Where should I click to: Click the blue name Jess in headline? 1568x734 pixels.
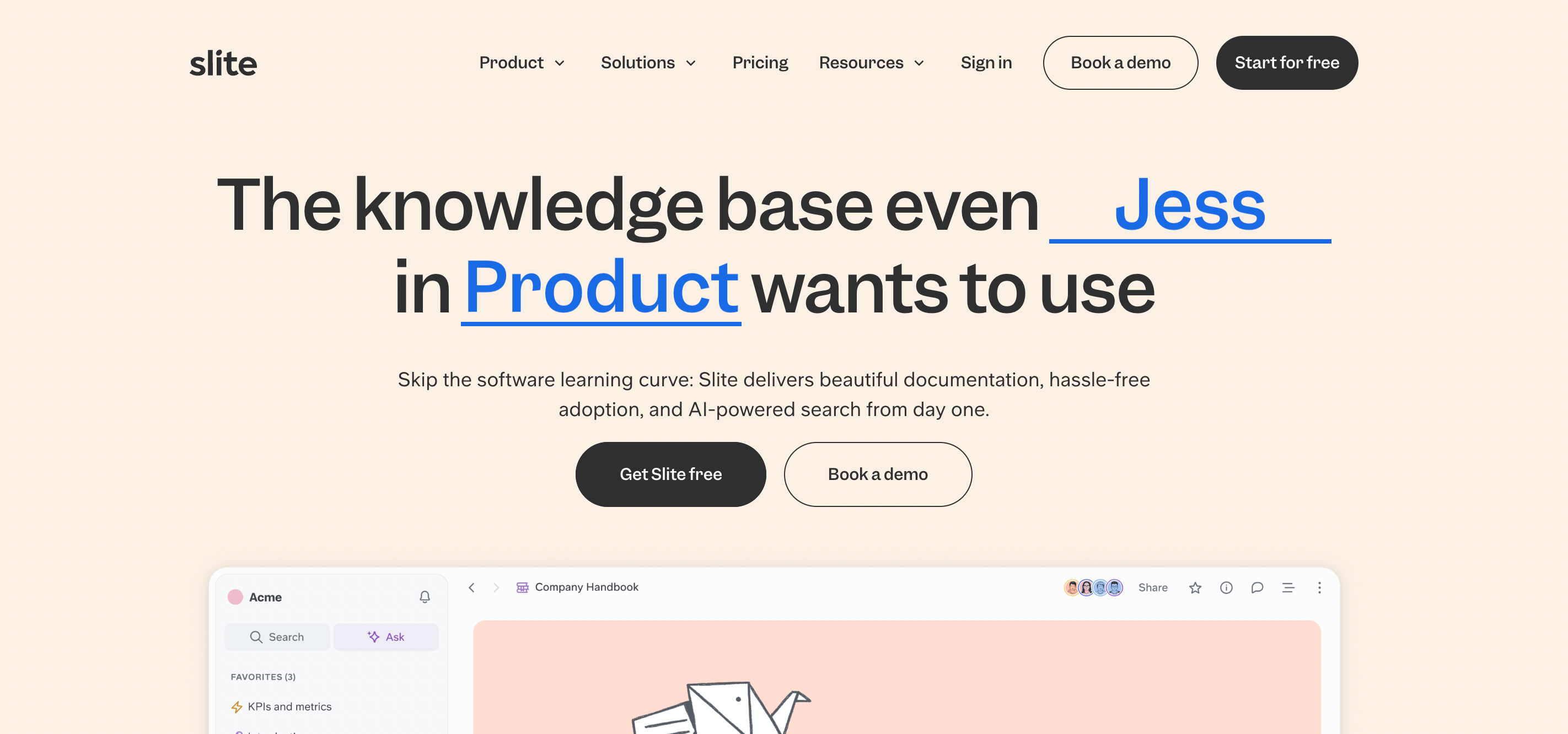click(1189, 205)
